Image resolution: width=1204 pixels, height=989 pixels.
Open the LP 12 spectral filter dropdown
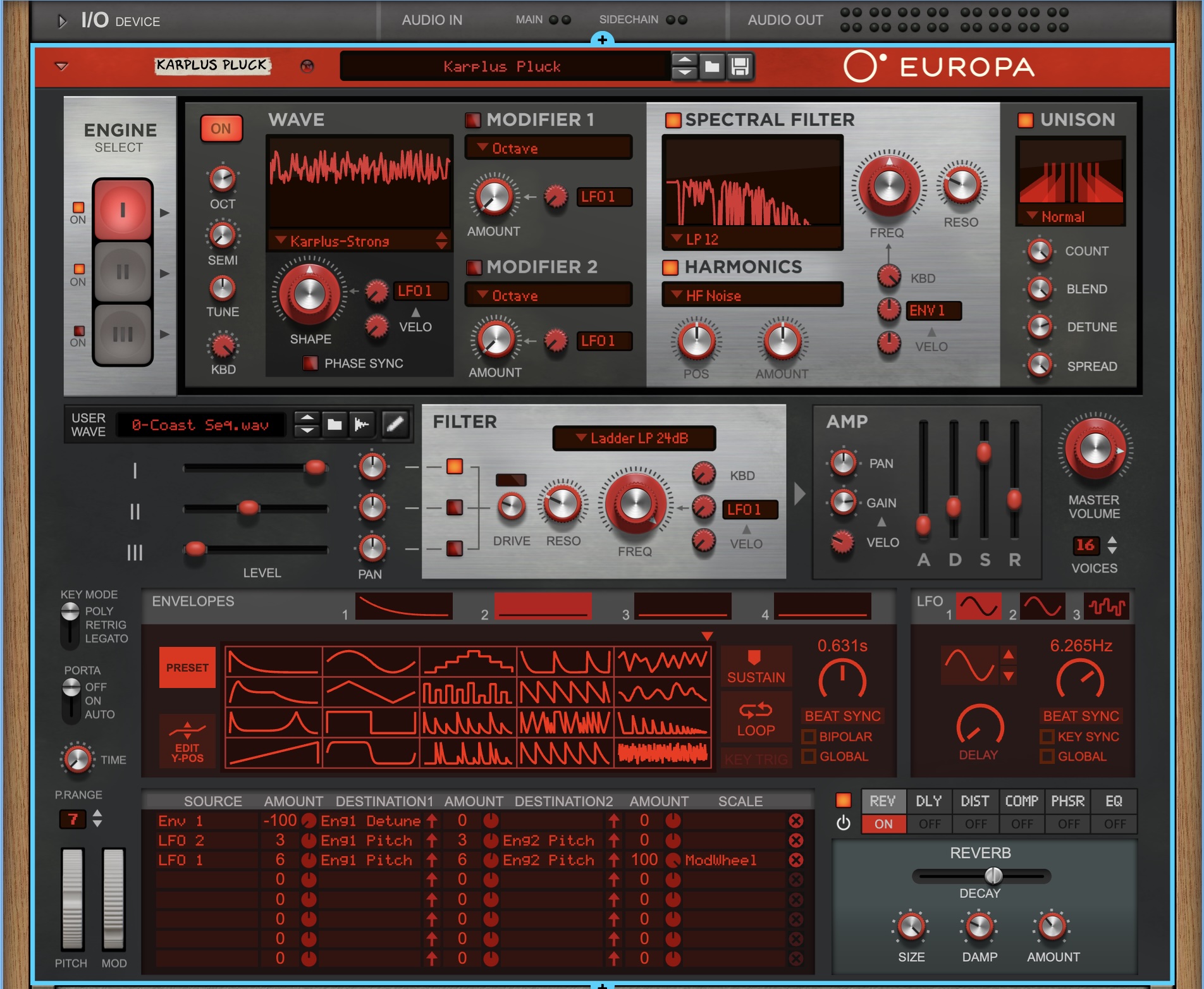(752, 239)
